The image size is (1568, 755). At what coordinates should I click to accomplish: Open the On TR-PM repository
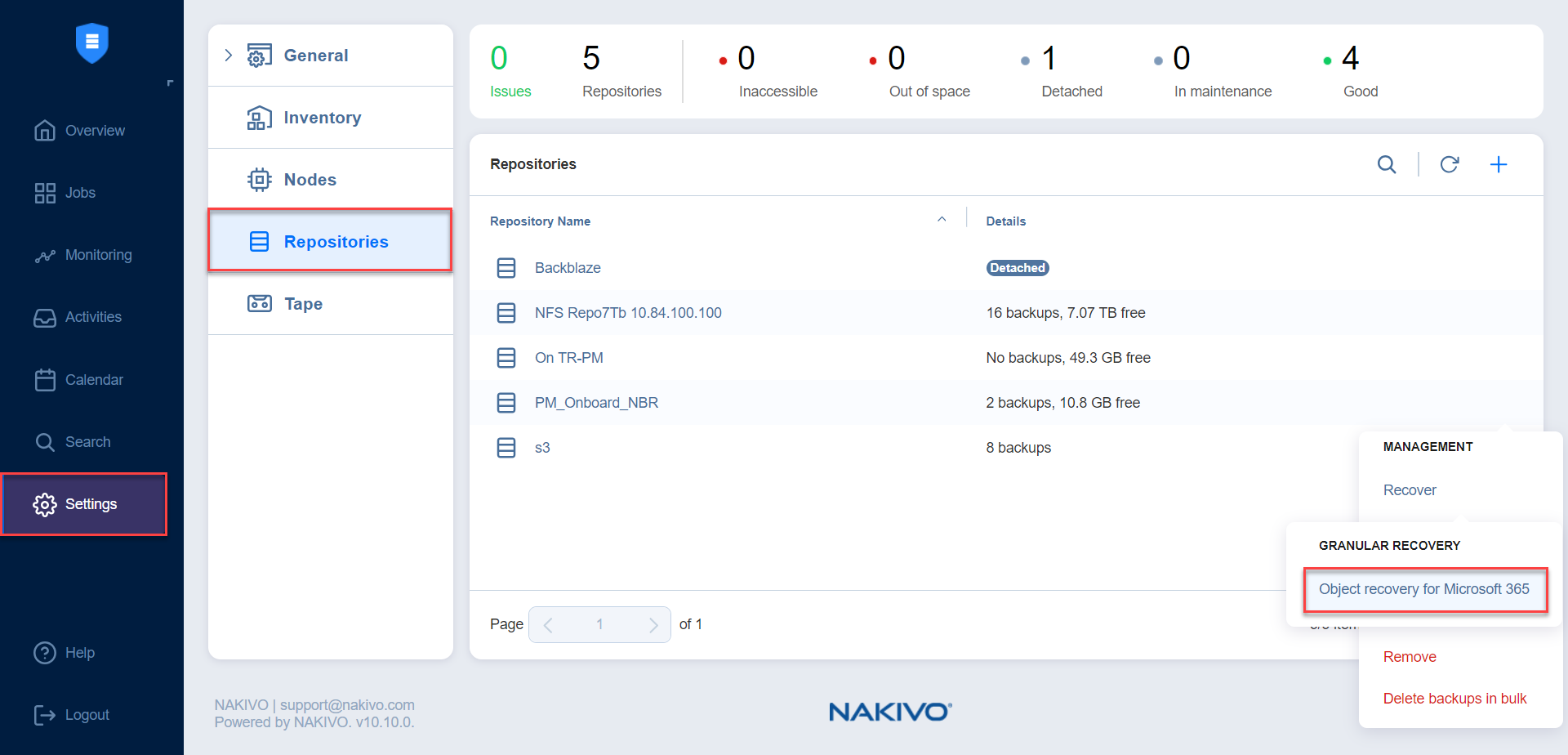coord(569,358)
